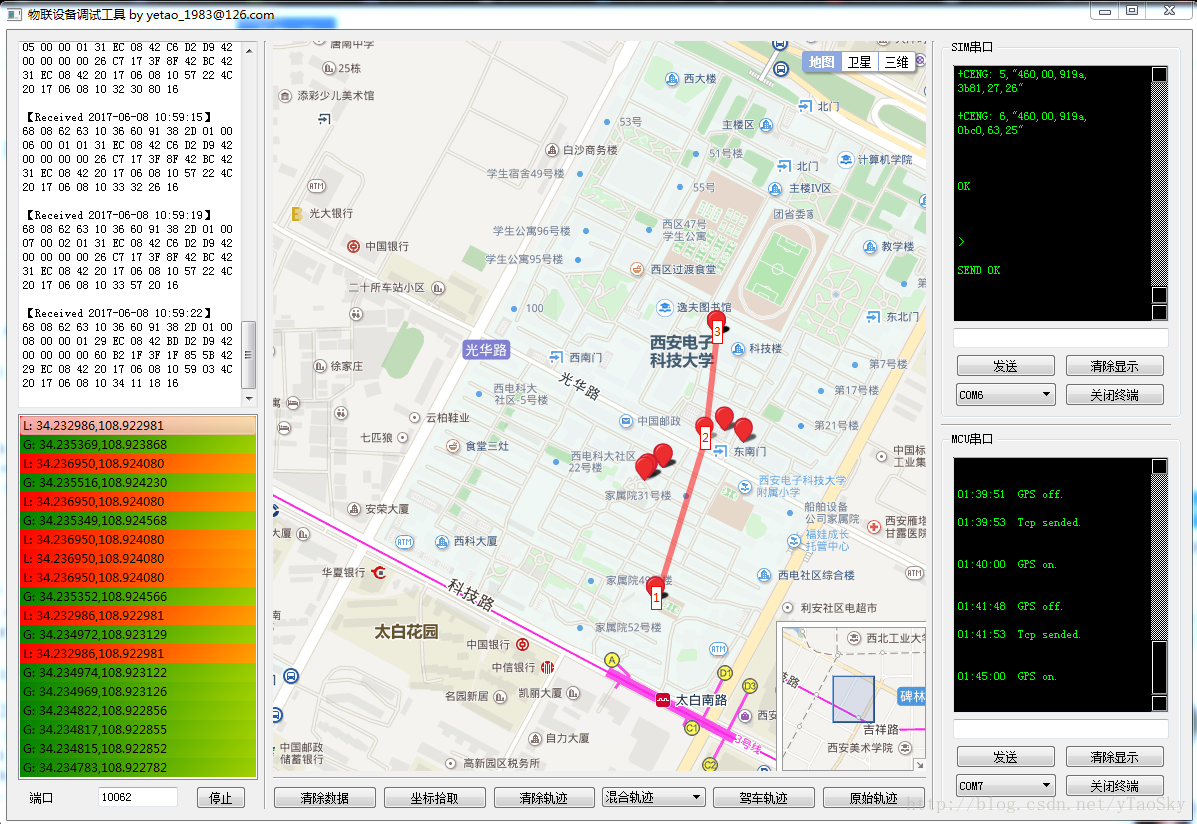Viewport: 1197px width, 824px height.
Task: Open the 混合轨迹 track type dropdown
Action: 653,797
